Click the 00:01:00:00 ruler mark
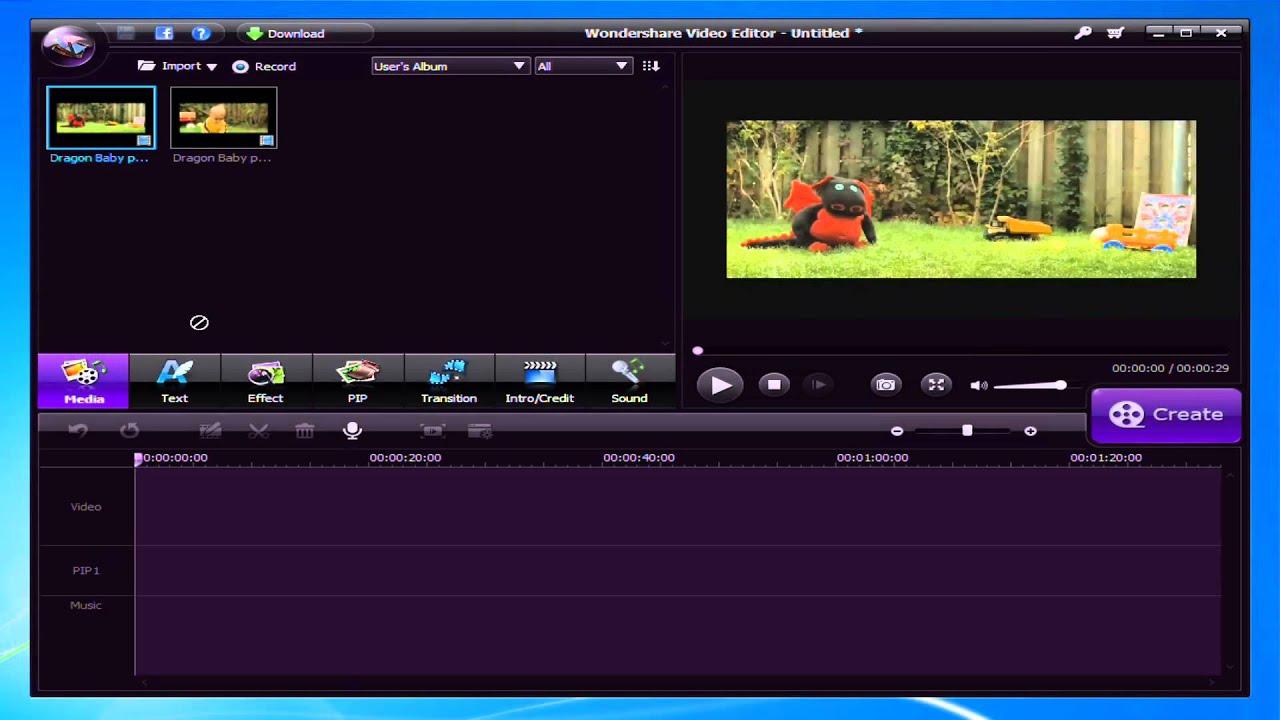Screen dimensions: 1280x720 872,457
